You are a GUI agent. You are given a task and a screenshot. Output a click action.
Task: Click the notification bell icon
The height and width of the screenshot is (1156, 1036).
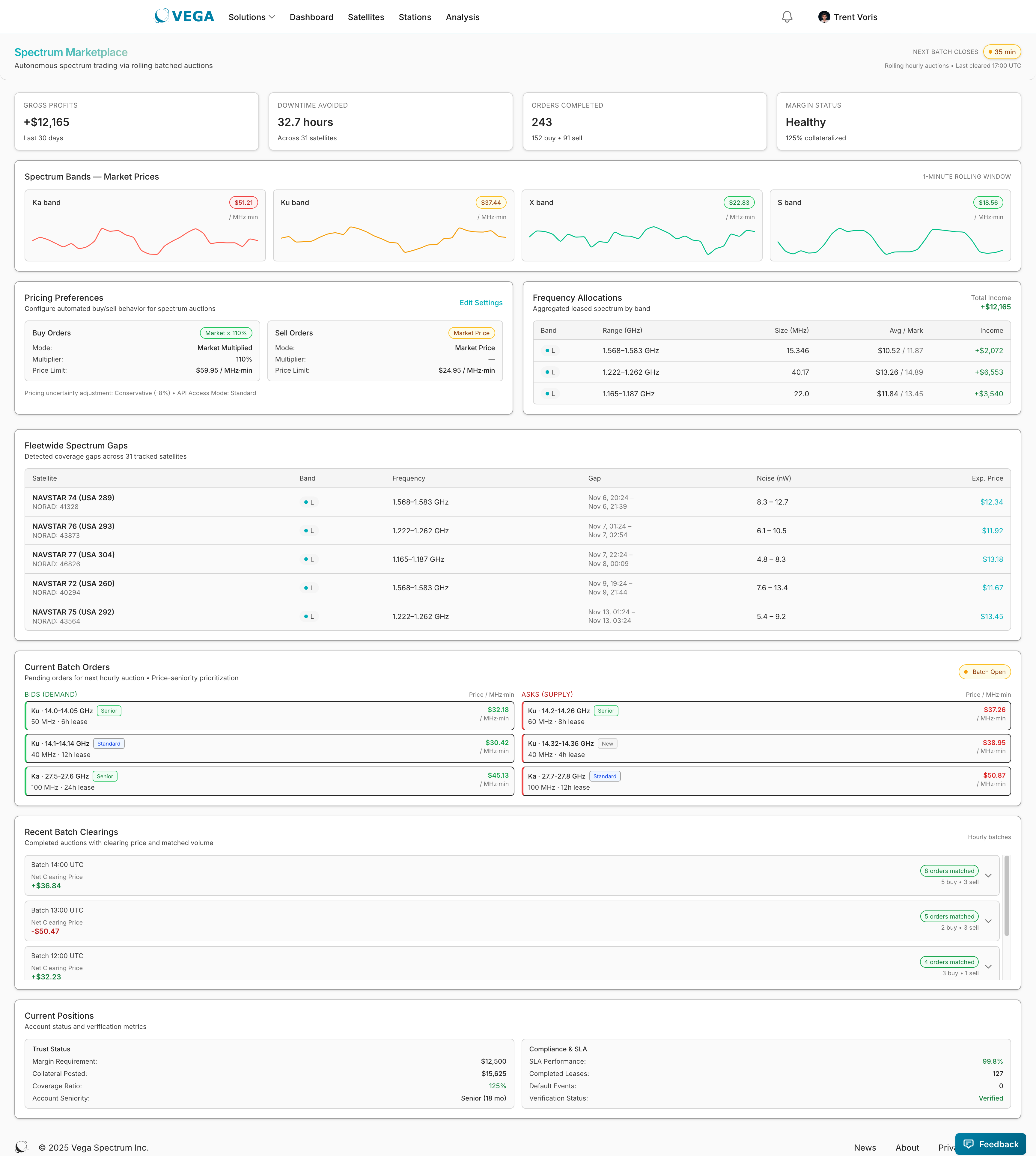787,16
